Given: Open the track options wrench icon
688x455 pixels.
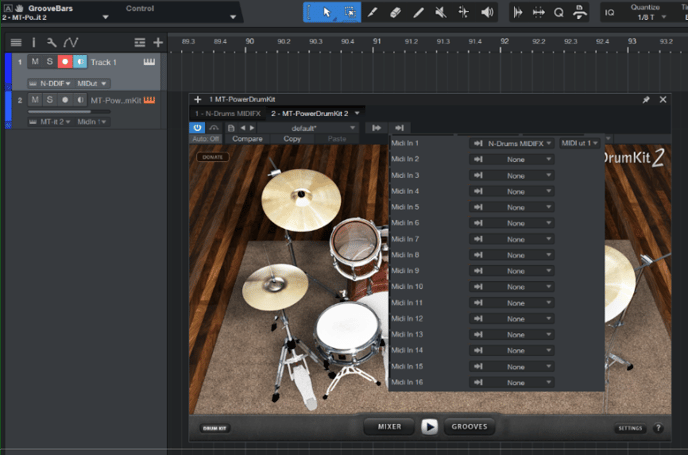Looking at the screenshot, I should 51,42.
